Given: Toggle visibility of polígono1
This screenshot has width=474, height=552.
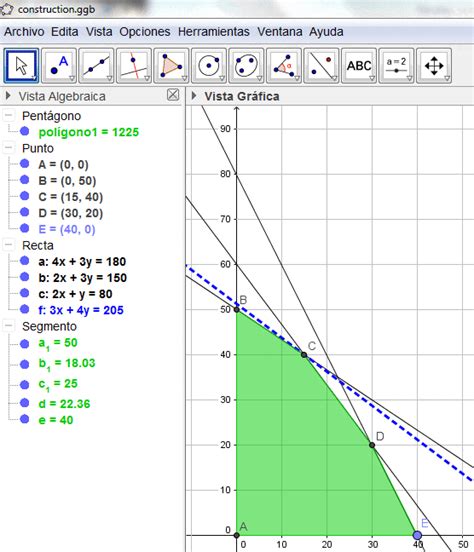Looking at the screenshot, I should 25,131.
